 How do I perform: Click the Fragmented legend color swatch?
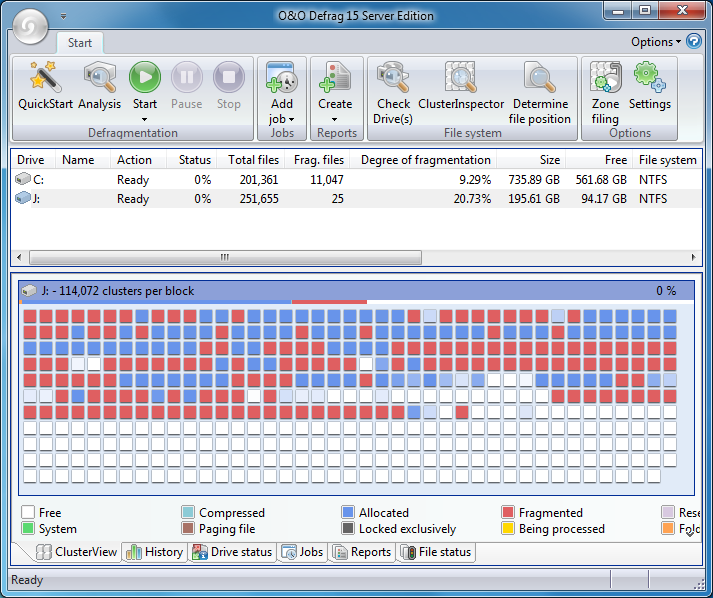pos(508,512)
